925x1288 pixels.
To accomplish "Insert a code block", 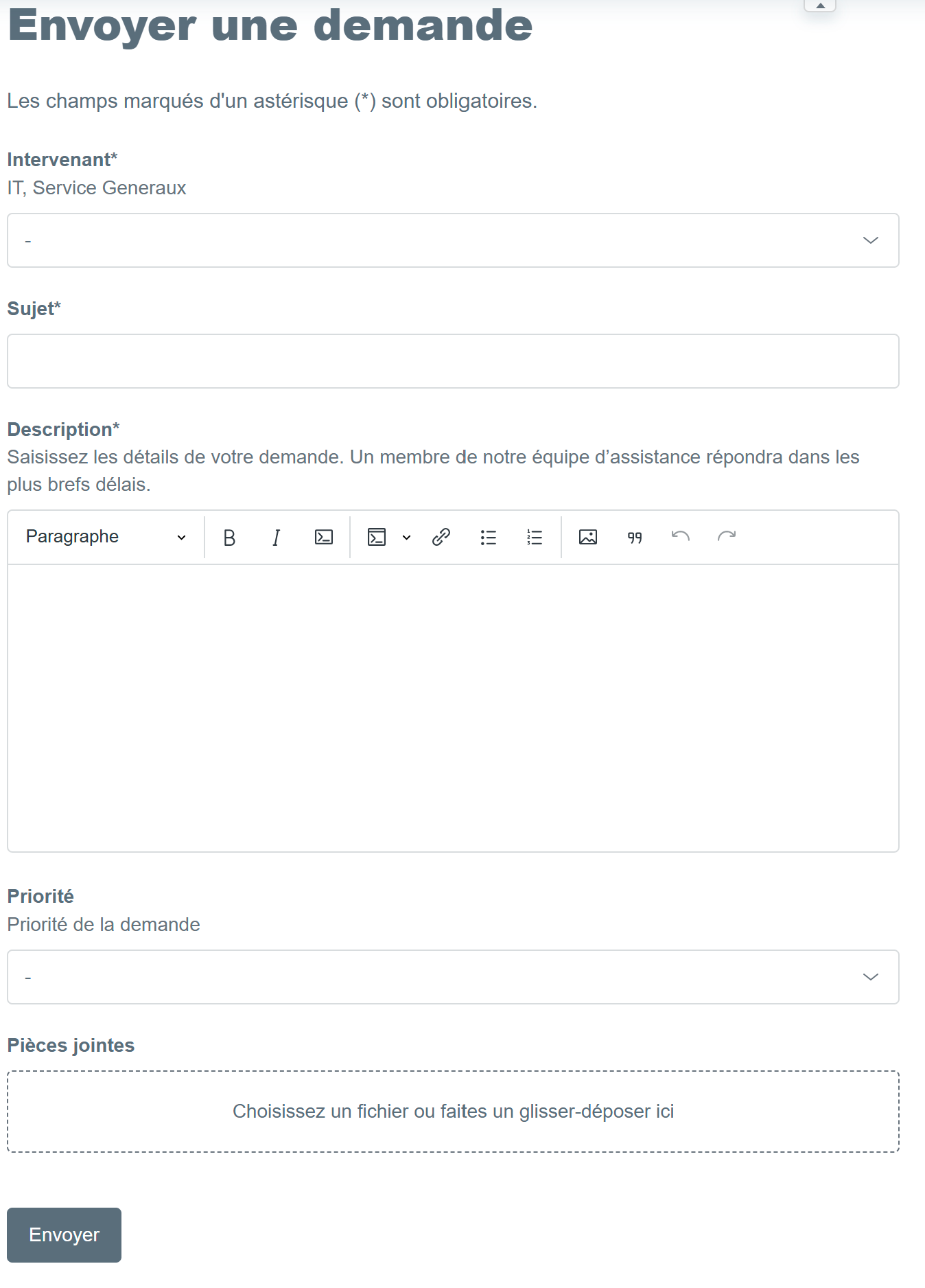I will tap(377, 538).
